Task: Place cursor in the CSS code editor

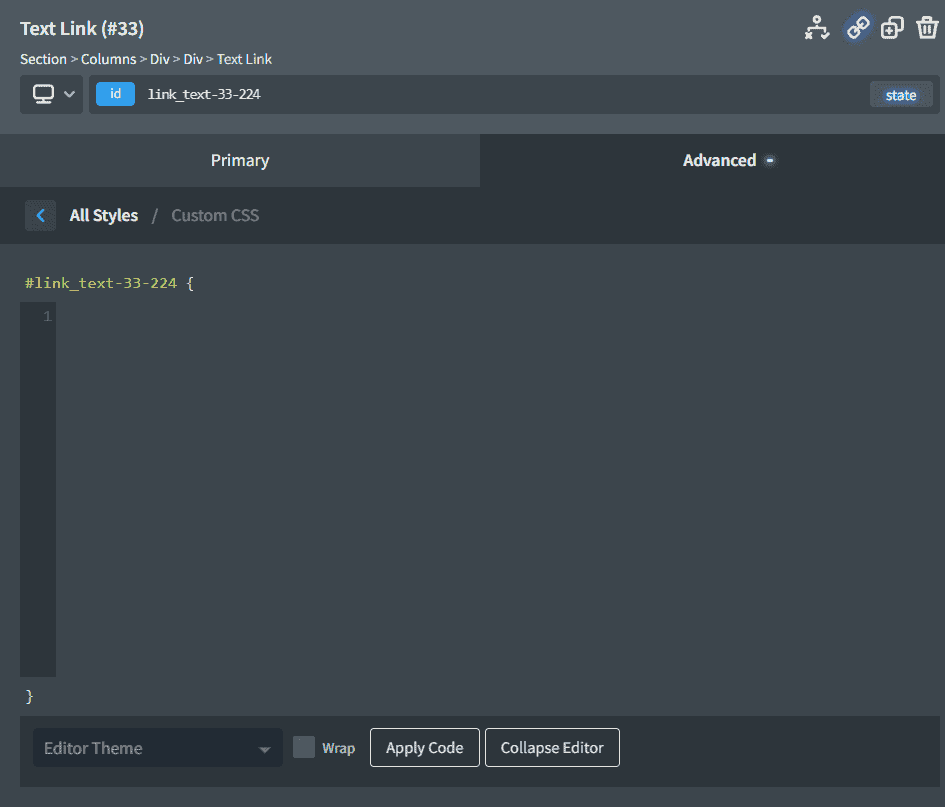Action: (498, 489)
